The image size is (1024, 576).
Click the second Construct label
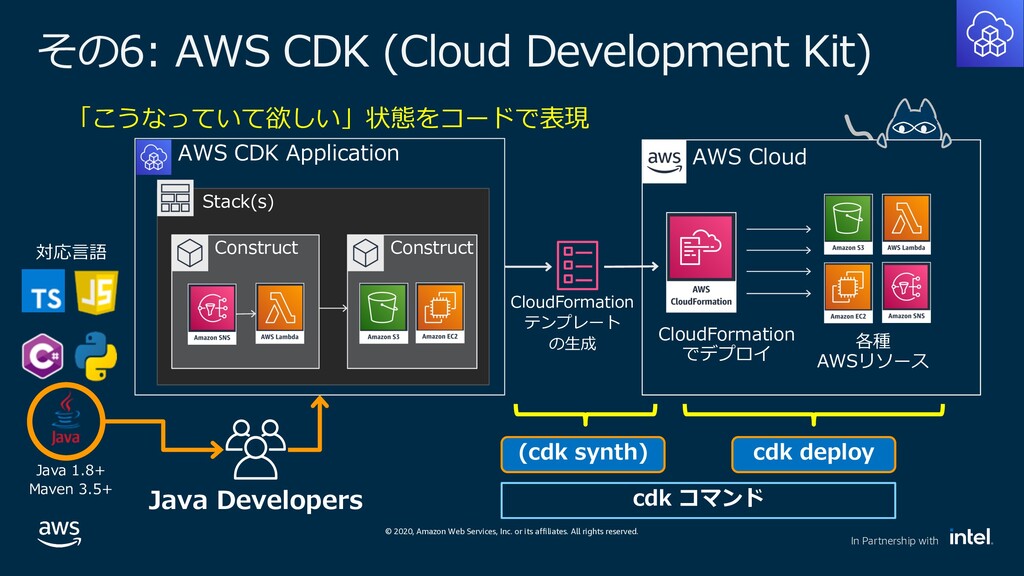click(432, 248)
